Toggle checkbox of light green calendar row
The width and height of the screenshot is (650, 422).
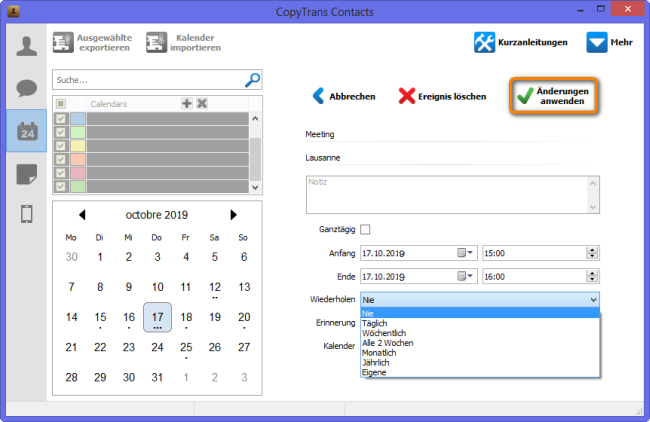coord(61,132)
